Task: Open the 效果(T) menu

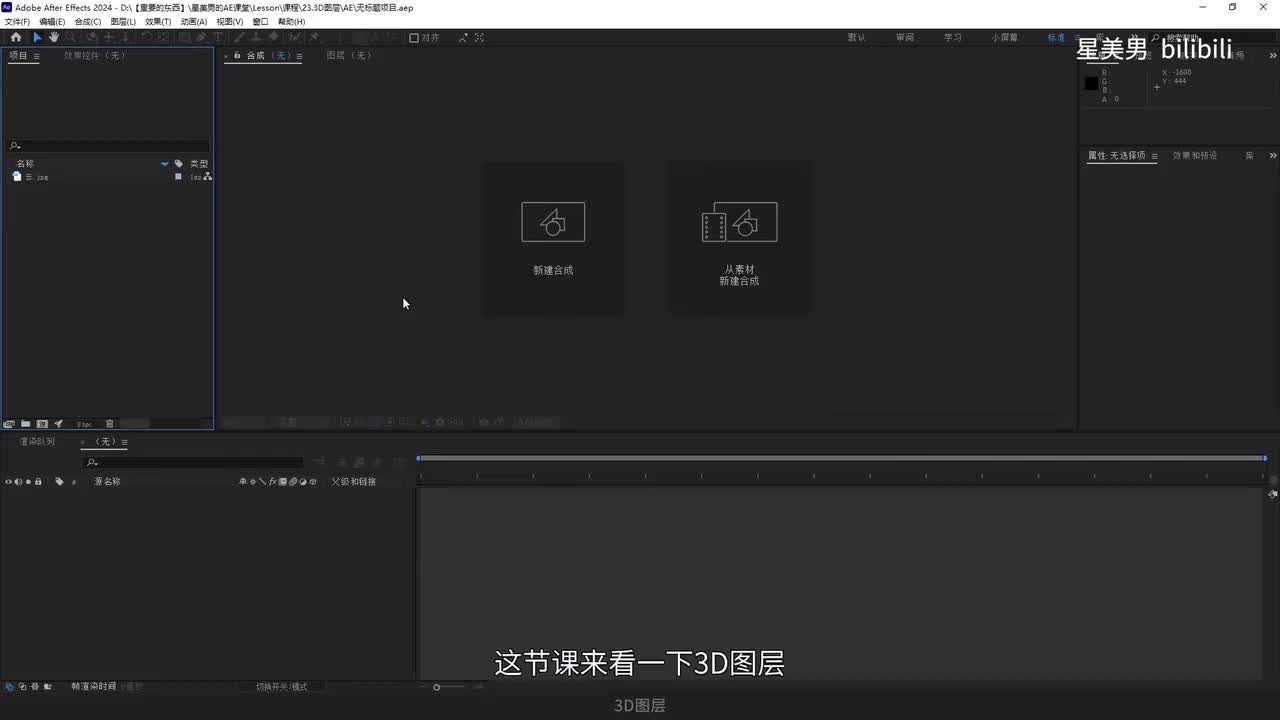Action: pyautogui.click(x=158, y=21)
